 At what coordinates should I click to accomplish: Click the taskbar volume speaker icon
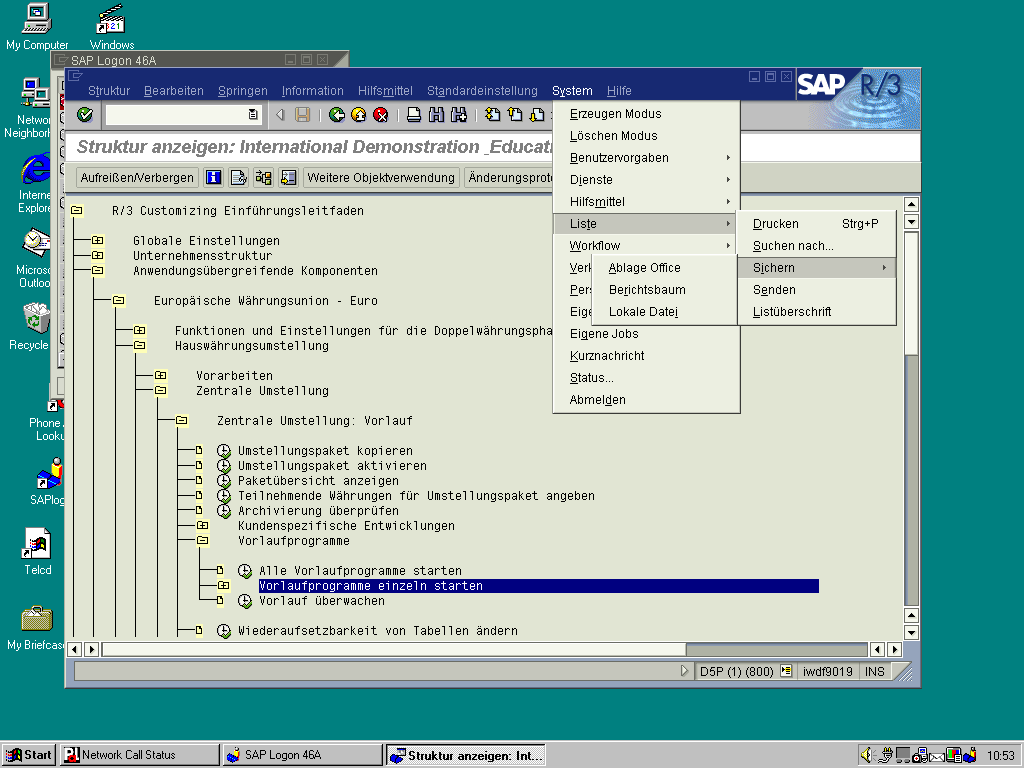[867, 755]
